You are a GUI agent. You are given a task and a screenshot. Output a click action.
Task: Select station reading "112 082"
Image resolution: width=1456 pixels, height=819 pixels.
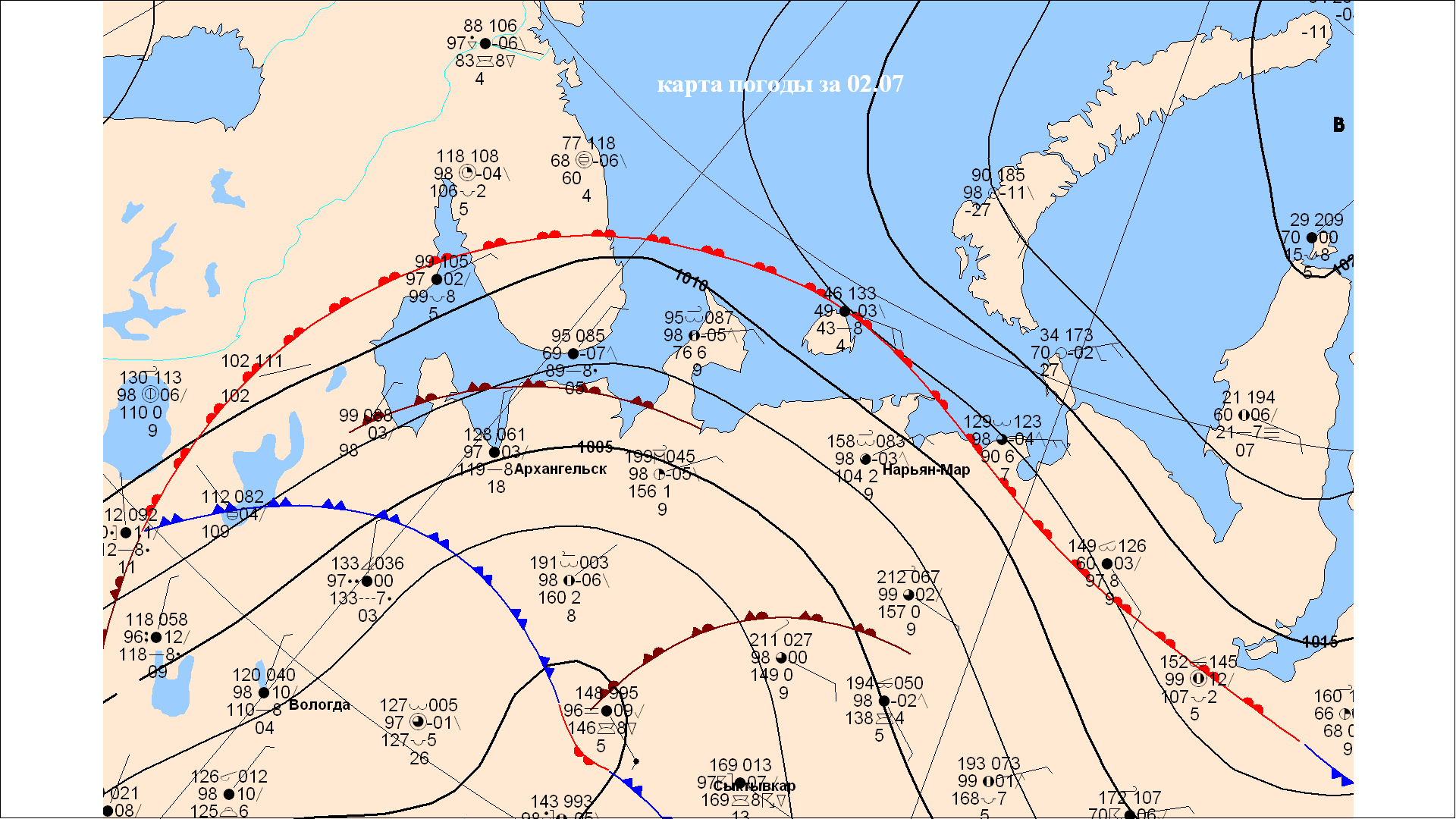click(x=232, y=497)
